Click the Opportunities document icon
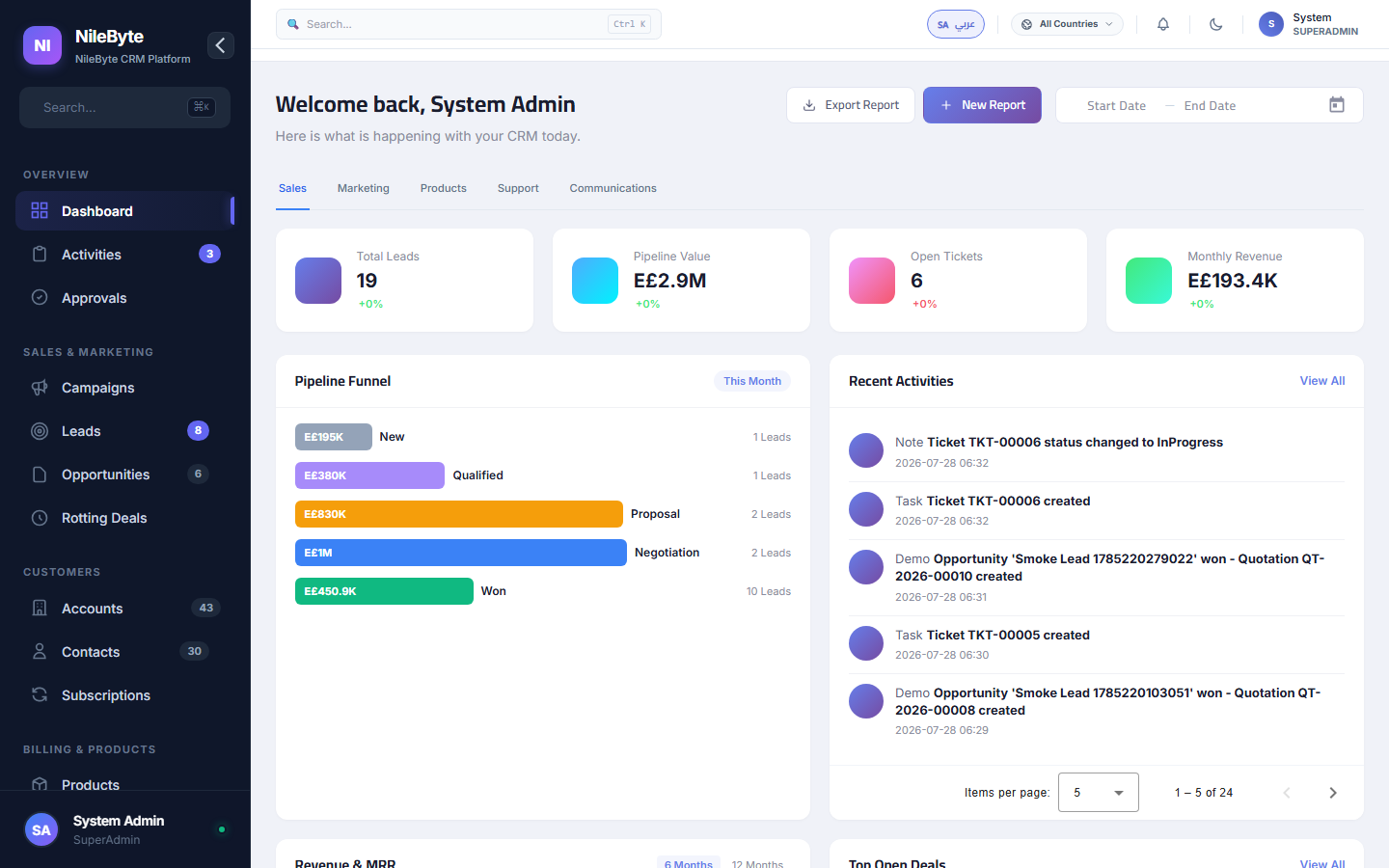The height and width of the screenshot is (868, 1389). click(x=40, y=475)
